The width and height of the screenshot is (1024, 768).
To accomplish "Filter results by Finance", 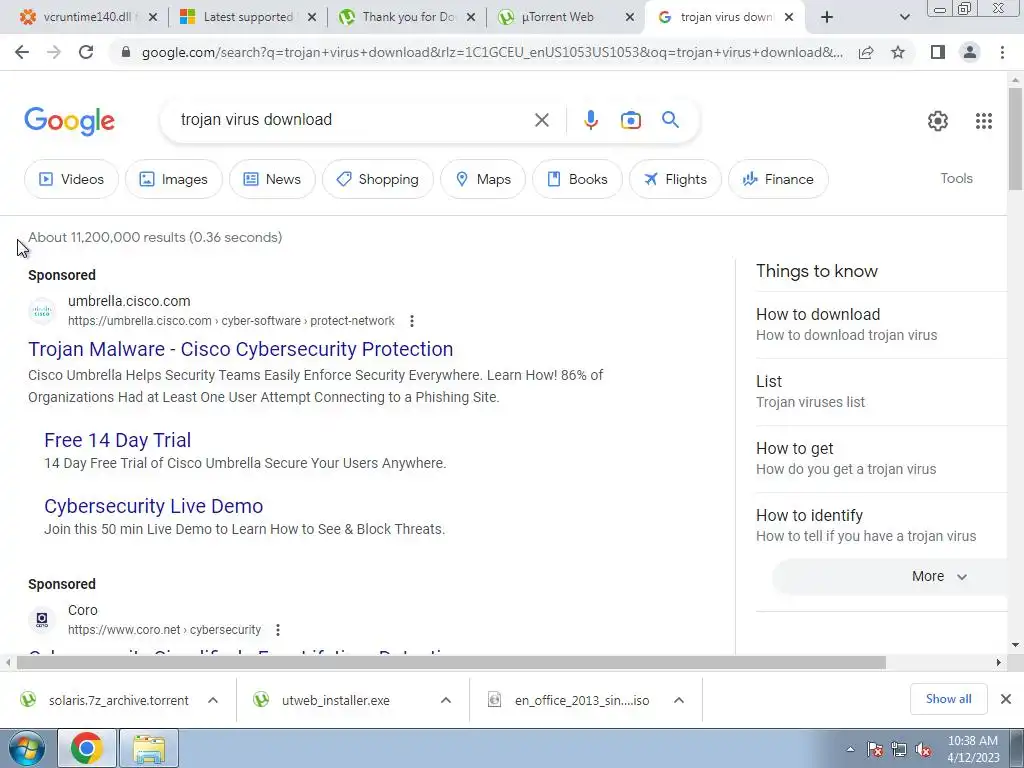I will pyautogui.click(x=778, y=179).
